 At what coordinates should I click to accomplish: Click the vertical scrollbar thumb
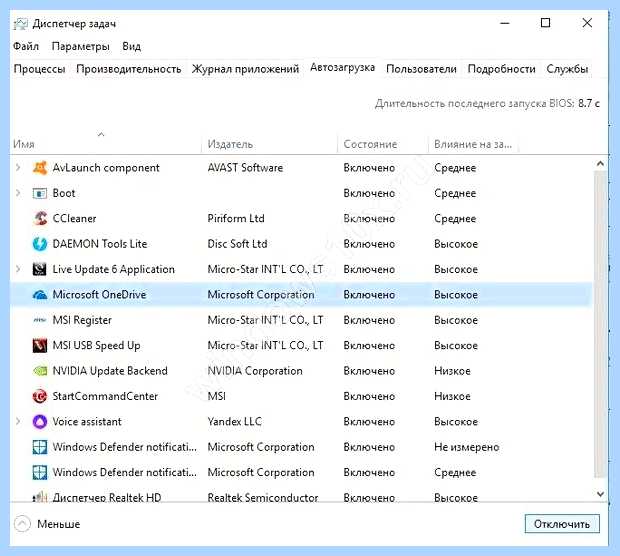pyautogui.click(x=600, y=324)
